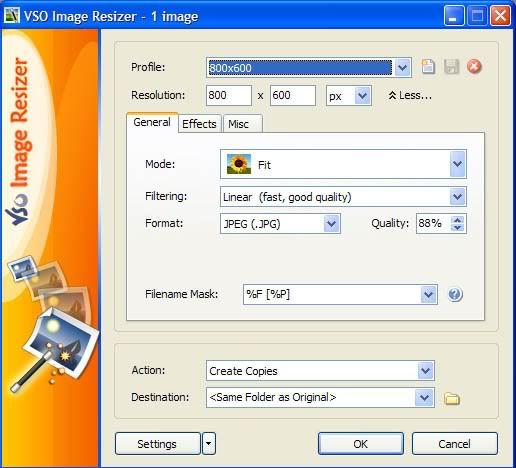Viewport: 516px width, 468px height.
Task: Confirm with the OK button
Action: tap(361, 444)
